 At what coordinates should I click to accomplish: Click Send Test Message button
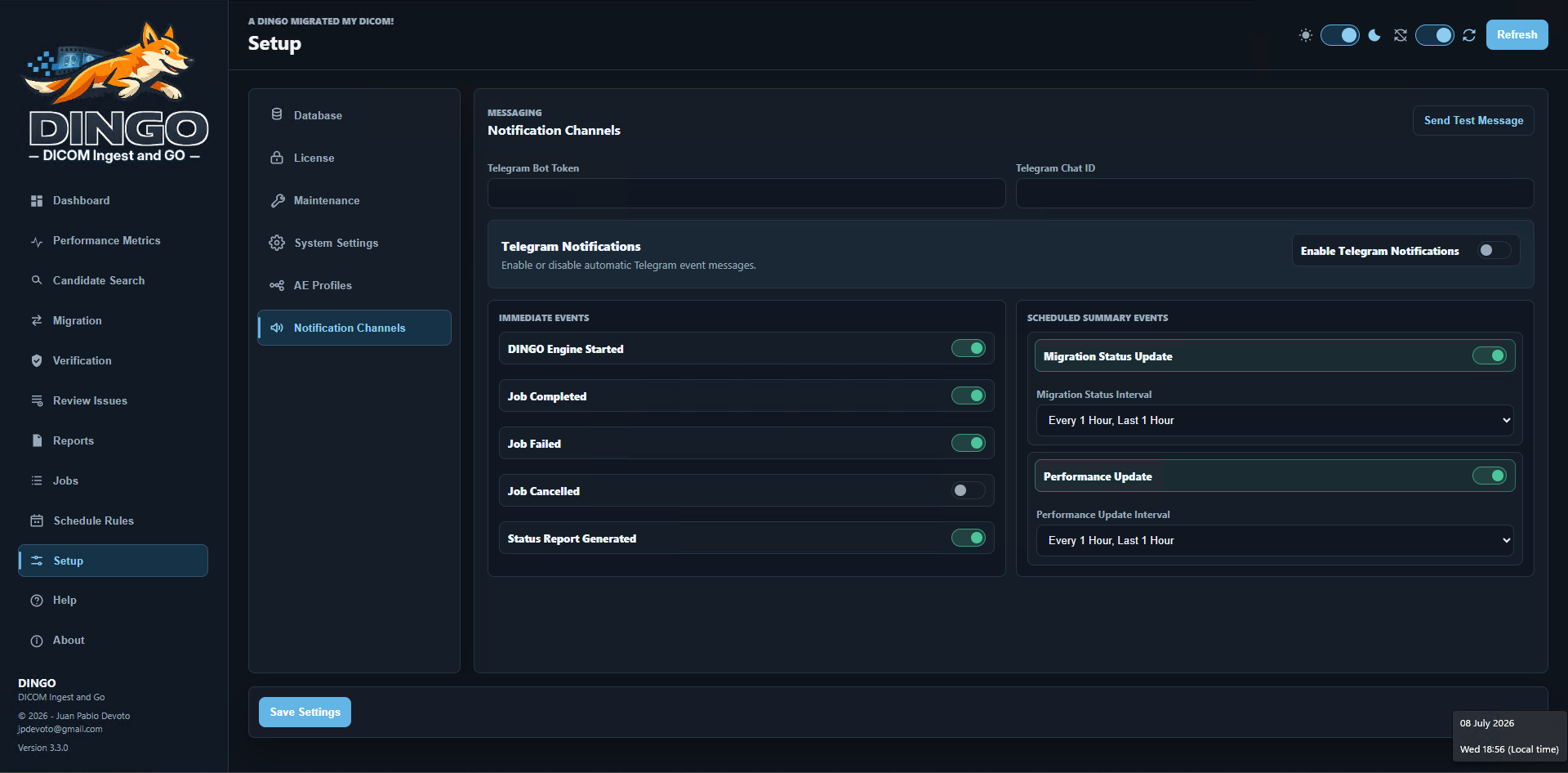[1473, 120]
